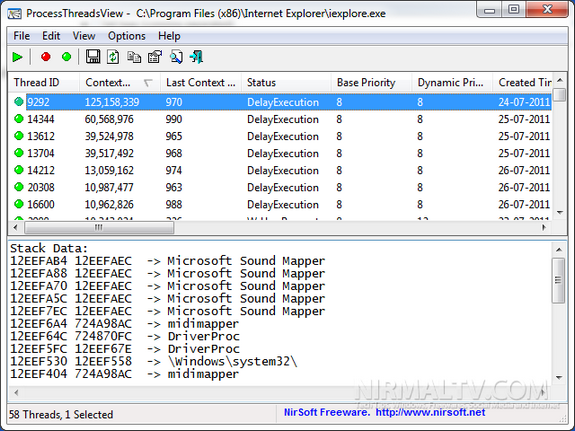The height and width of the screenshot is (431, 575).
Task: Sort by Created Time column header
Action: click(x=523, y=83)
